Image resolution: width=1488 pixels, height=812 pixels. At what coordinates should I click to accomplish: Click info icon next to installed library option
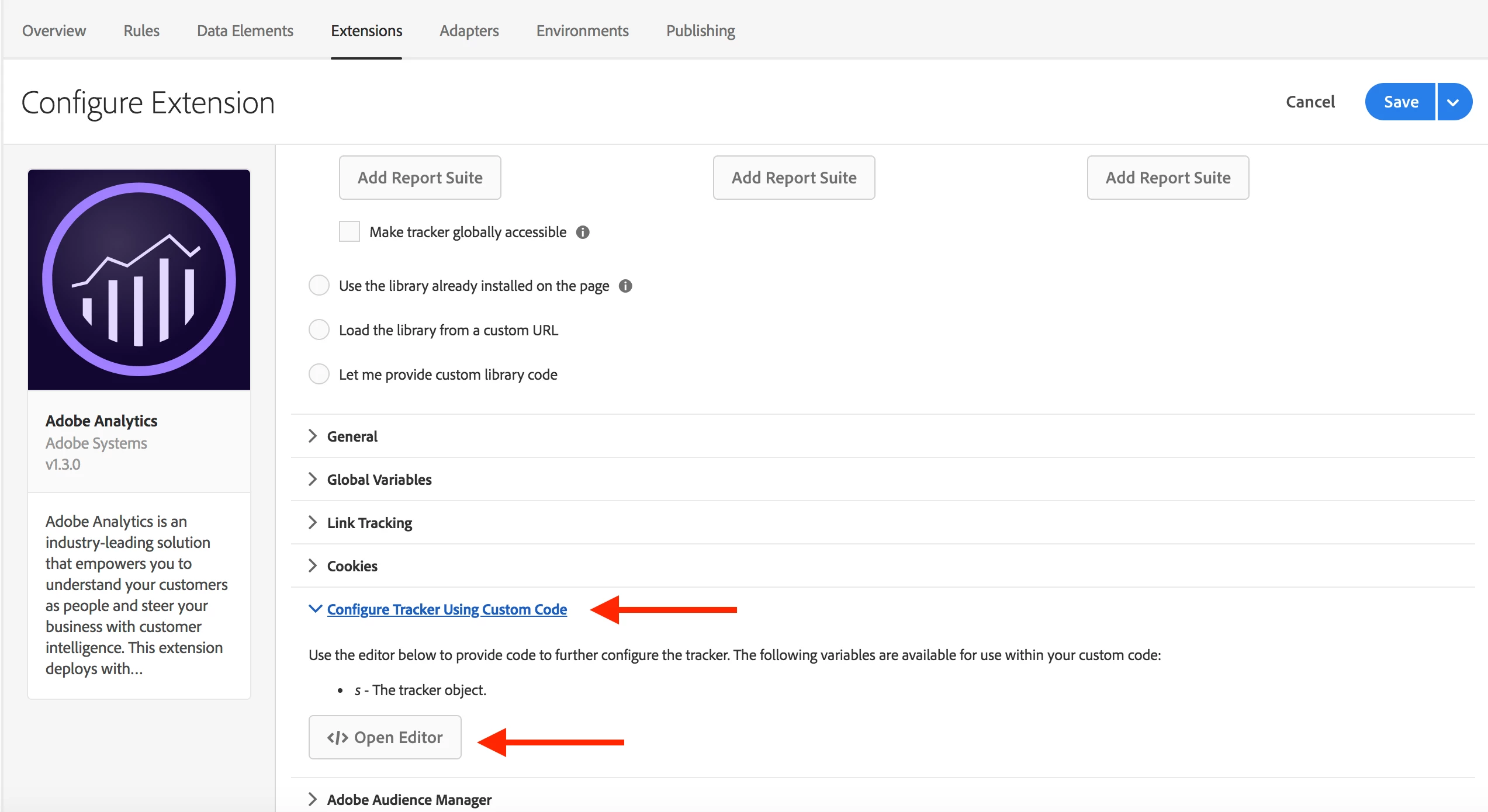tap(625, 286)
